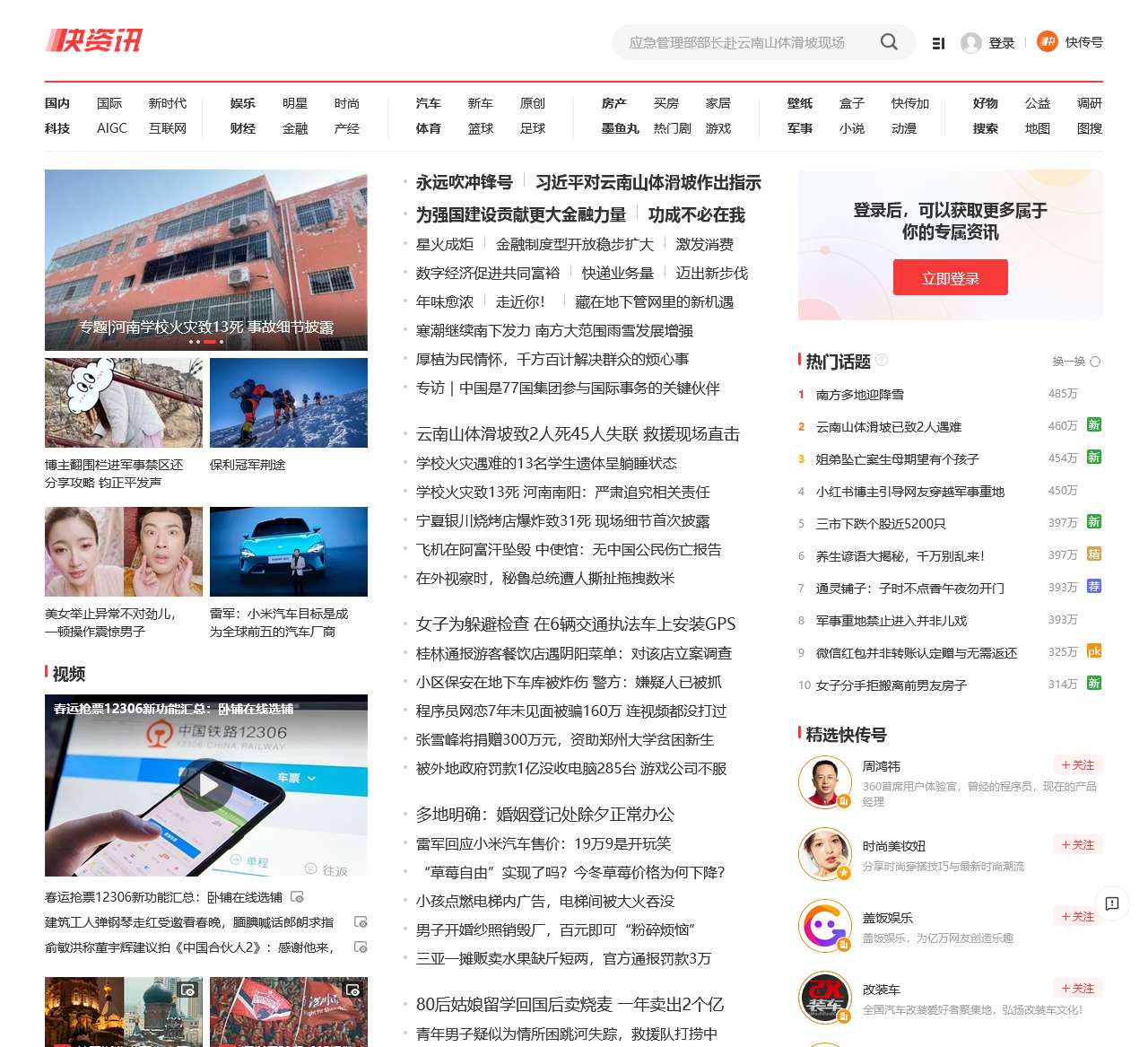Click the 换一换 refresh circle icon
This screenshot has height=1047, width=1148.
pyautogui.click(x=1094, y=362)
